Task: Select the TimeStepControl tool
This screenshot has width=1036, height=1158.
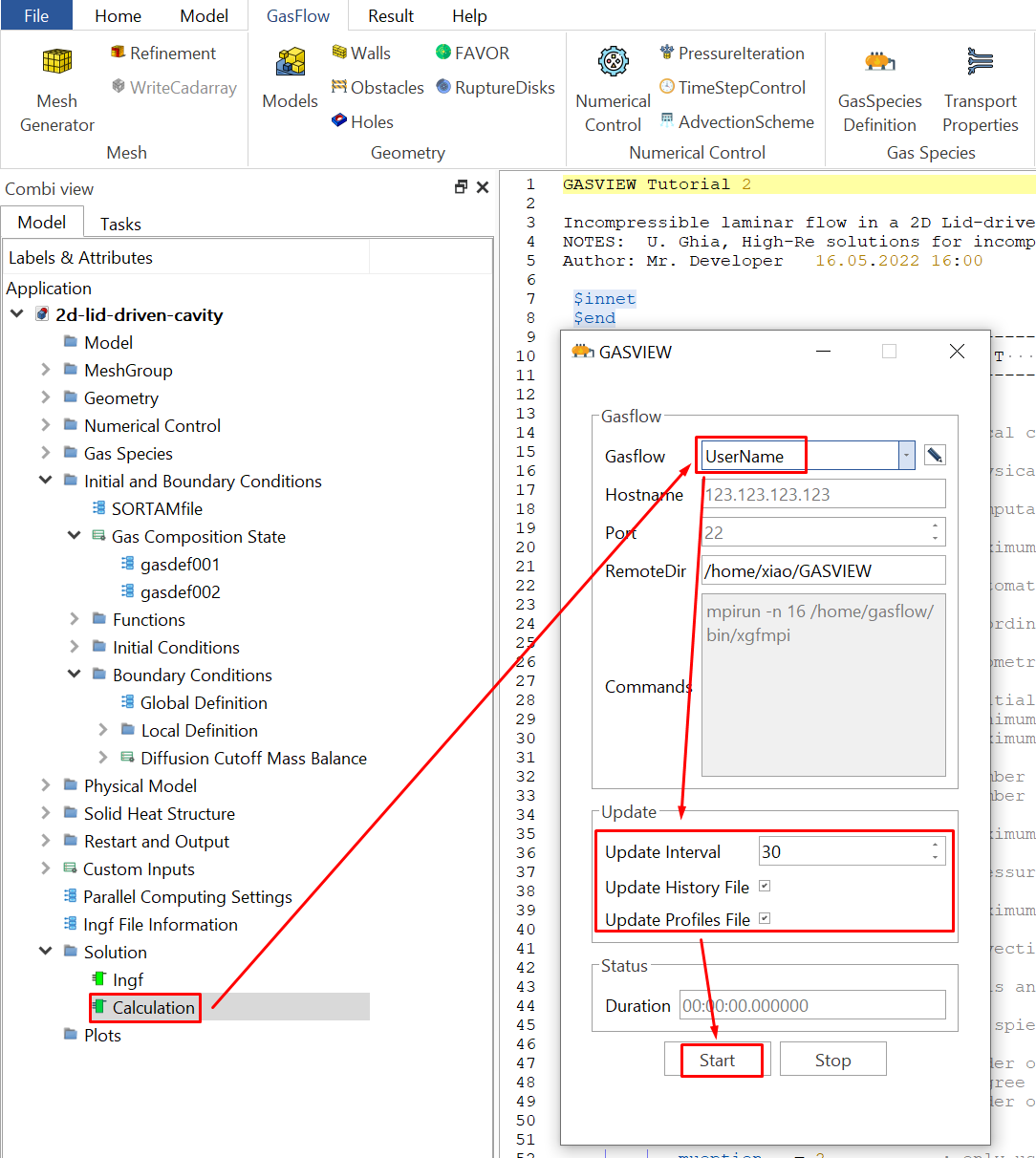Action: [732, 88]
